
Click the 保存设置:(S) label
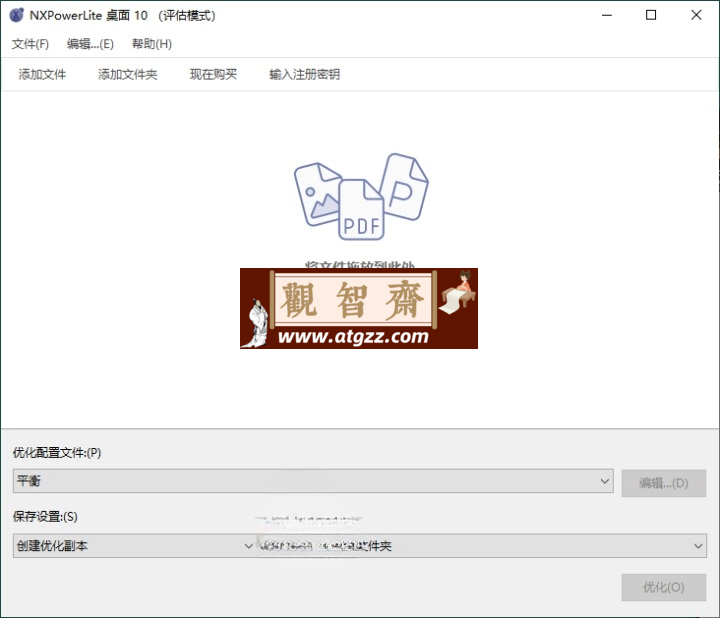(45, 517)
